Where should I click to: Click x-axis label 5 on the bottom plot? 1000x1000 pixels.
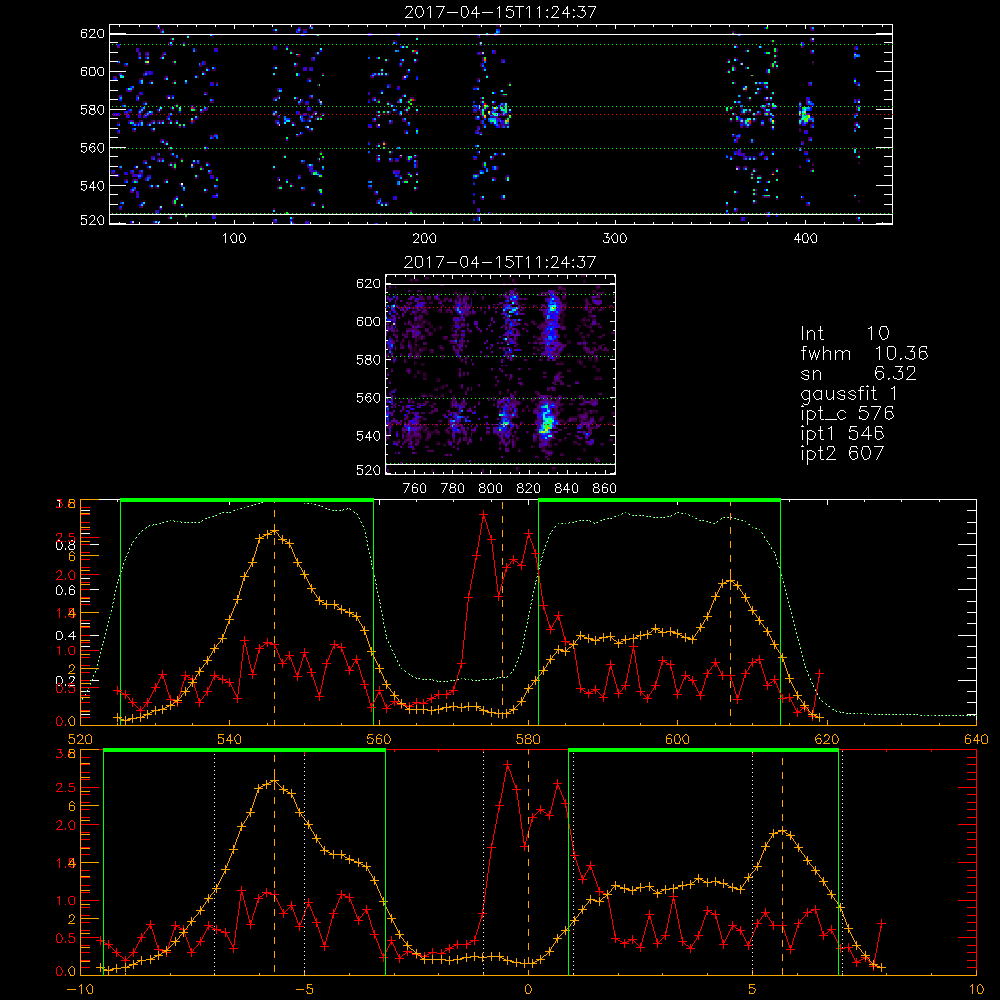(x=753, y=989)
